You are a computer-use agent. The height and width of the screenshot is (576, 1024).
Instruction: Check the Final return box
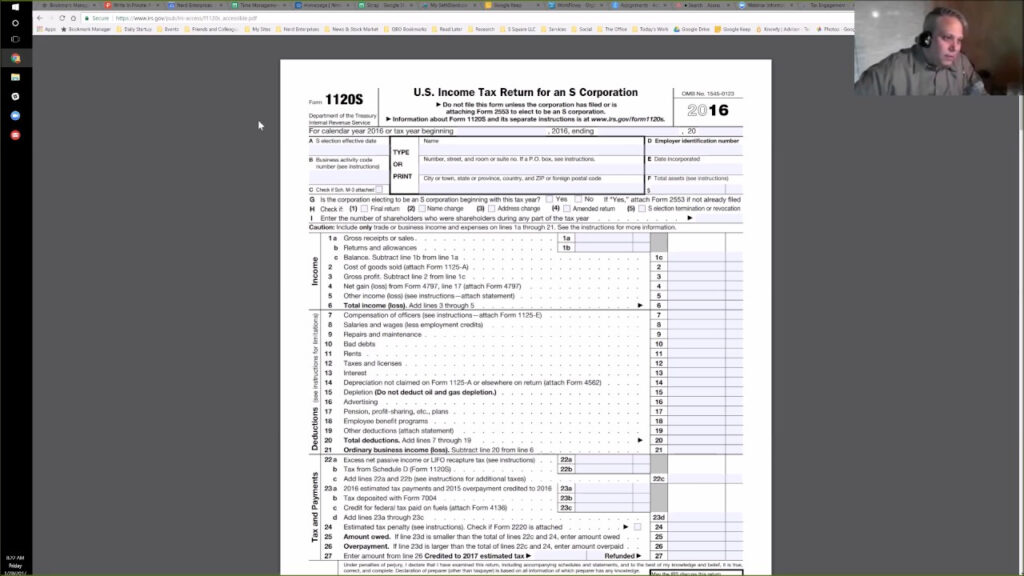tap(364, 208)
